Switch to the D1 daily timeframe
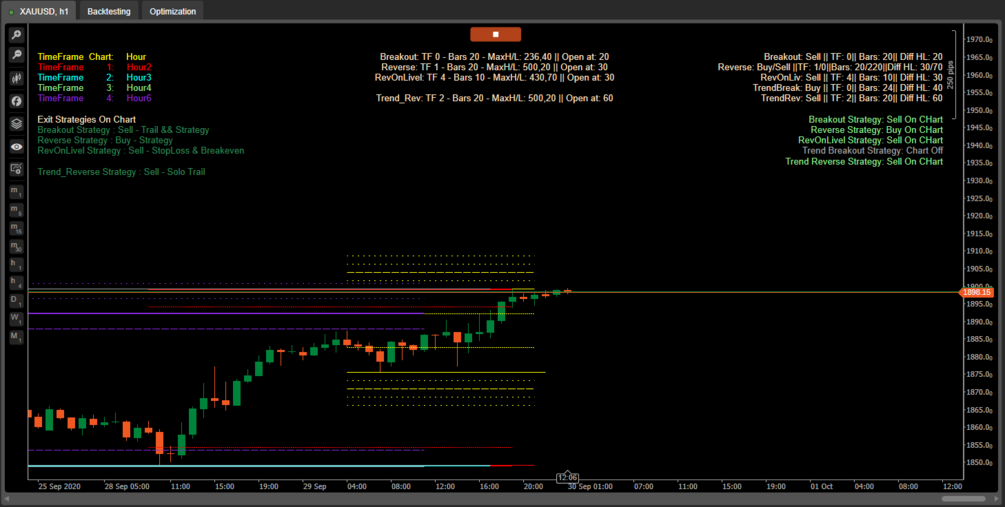The height and width of the screenshot is (507, 1005). 17,300
